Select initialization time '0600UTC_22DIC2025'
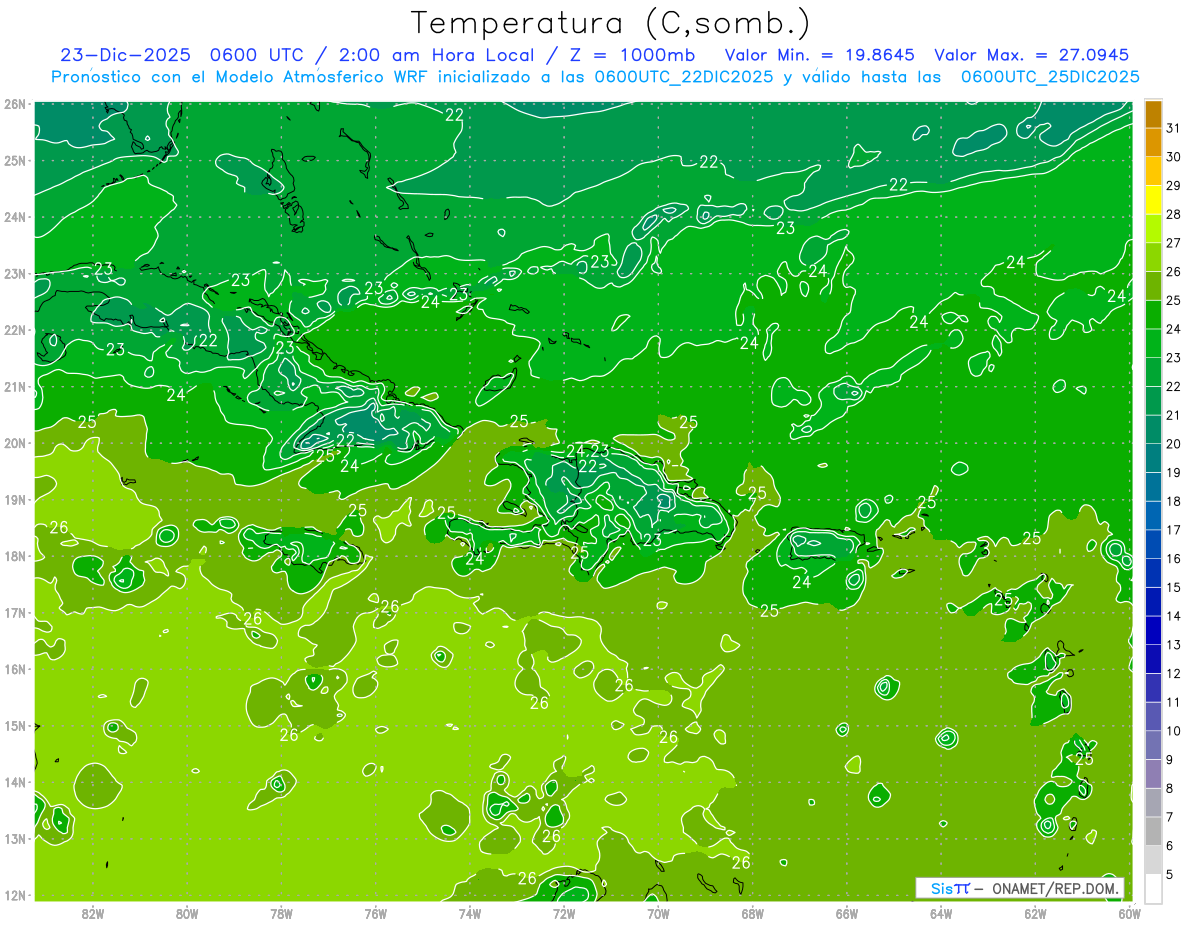This screenshot has height=927, width=1200. click(684, 77)
